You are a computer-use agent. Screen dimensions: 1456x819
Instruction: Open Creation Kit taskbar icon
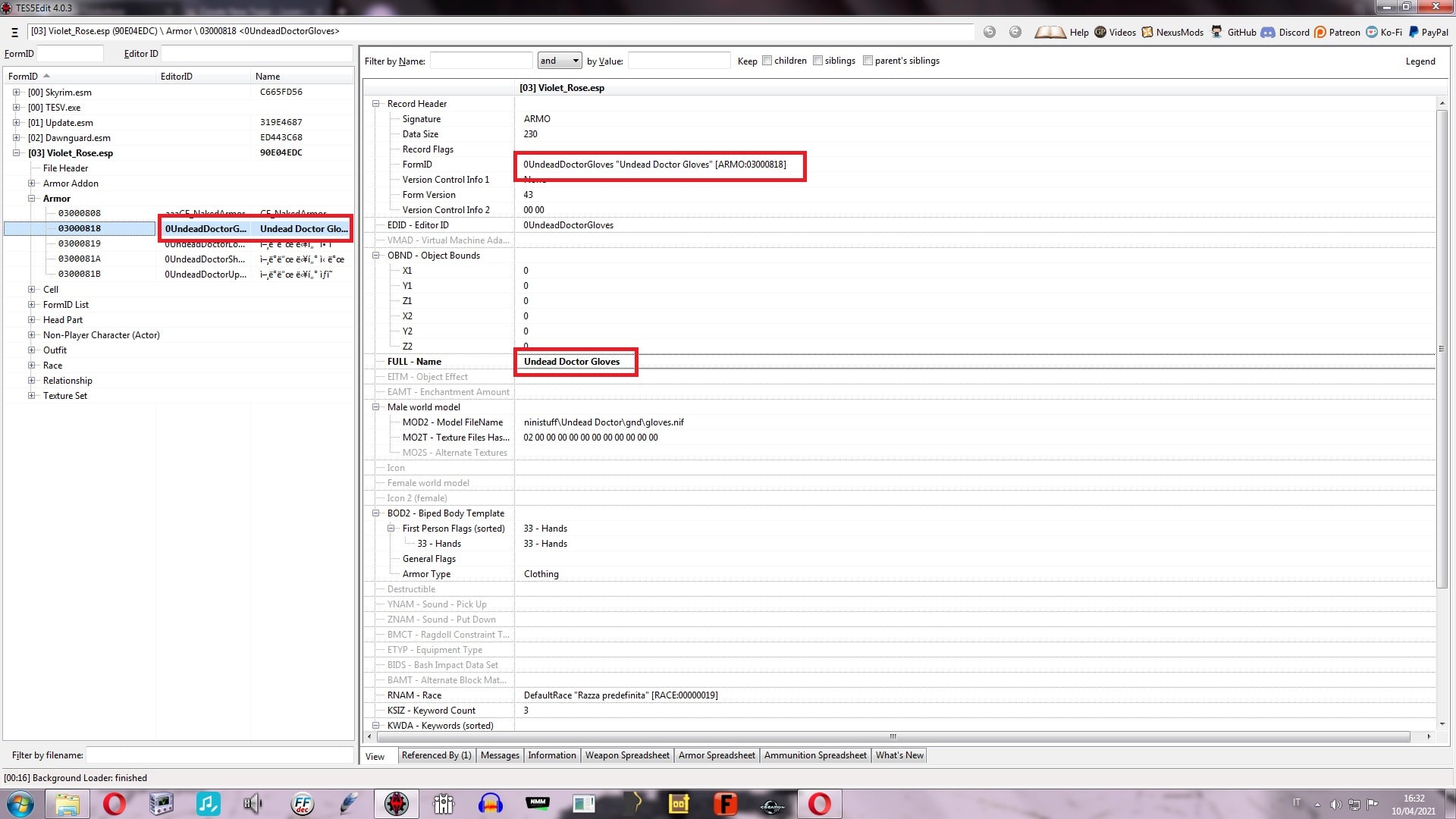(x=772, y=804)
